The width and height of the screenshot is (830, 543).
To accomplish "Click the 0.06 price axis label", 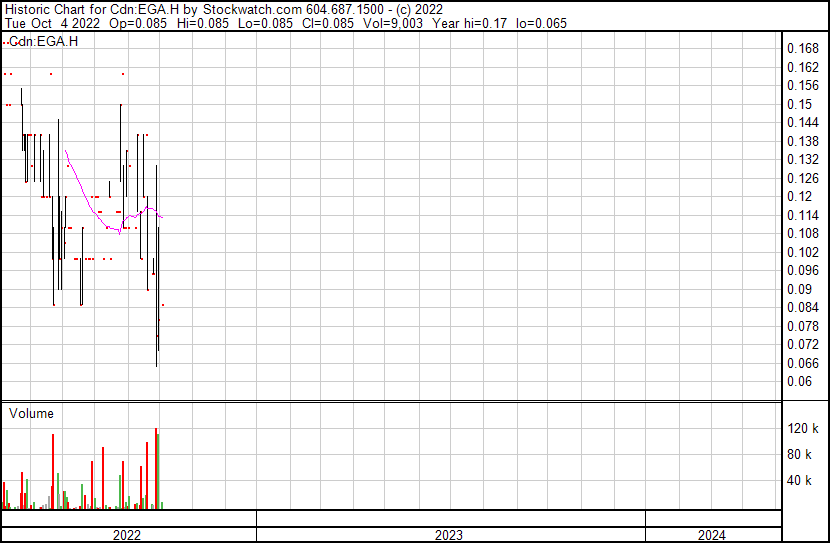I will coord(799,381).
